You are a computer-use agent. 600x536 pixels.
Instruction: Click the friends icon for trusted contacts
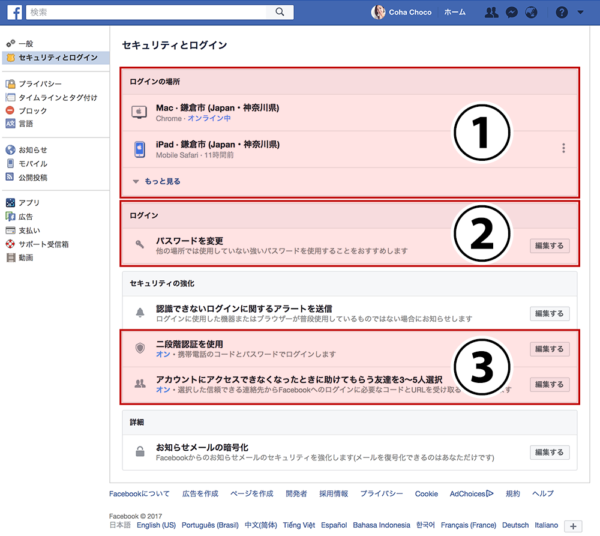[x=140, y=383]
